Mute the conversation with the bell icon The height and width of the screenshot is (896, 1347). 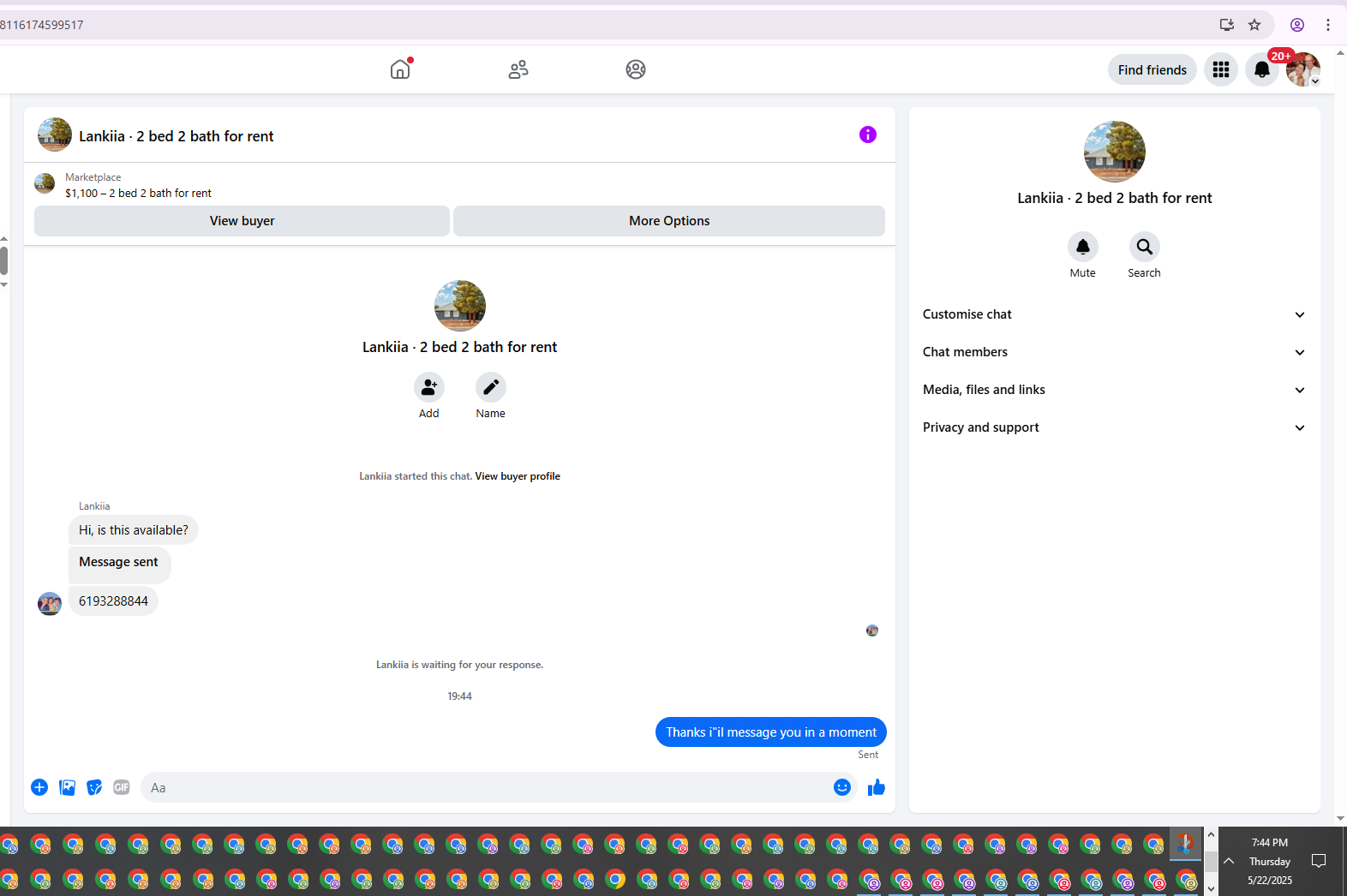1083,247
